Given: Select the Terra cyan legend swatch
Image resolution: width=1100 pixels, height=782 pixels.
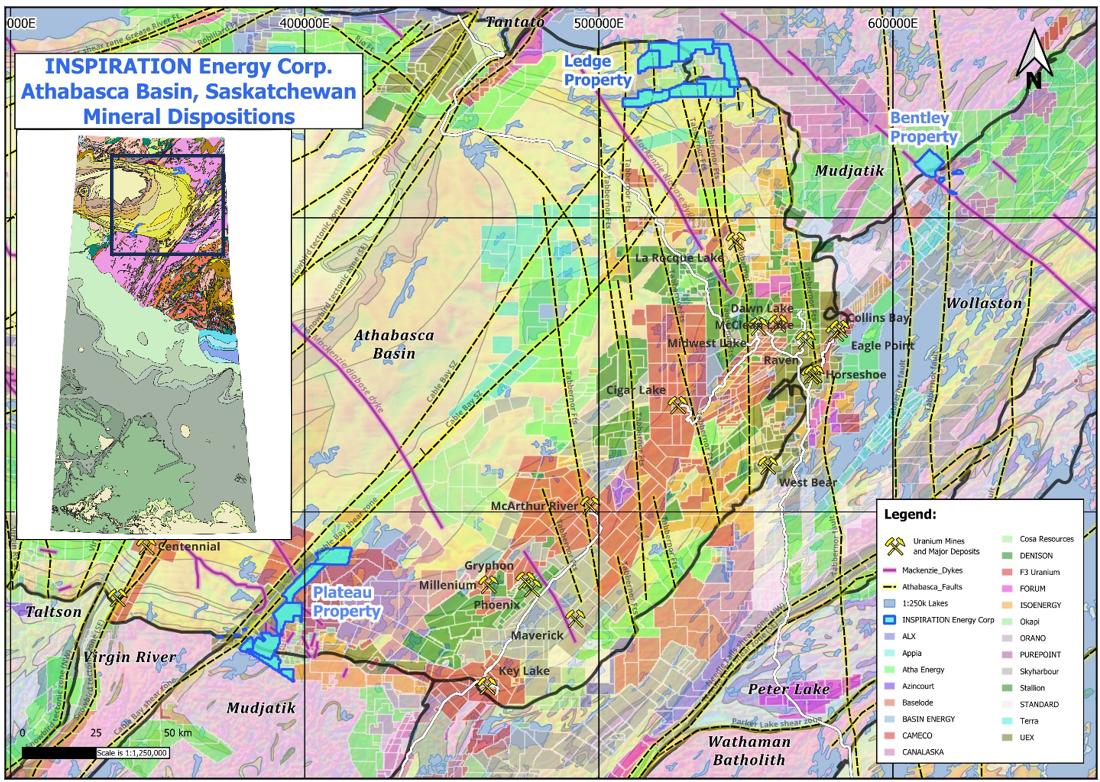Looking at the screenshot, I should (x=1007, y=721).
